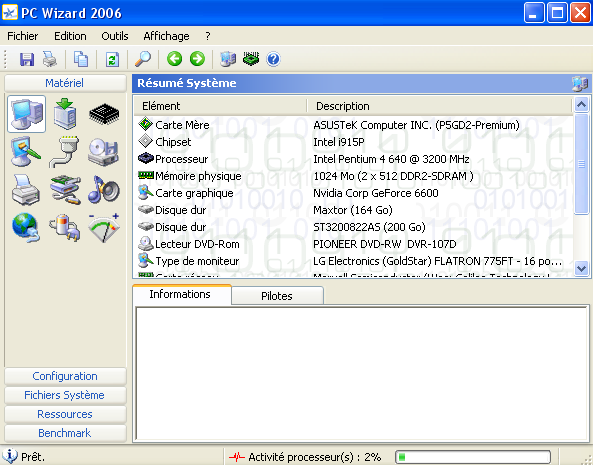The width and height of the screenshot is (593, 465).
Task: Click the Elément column header
Action: [220, 106]
